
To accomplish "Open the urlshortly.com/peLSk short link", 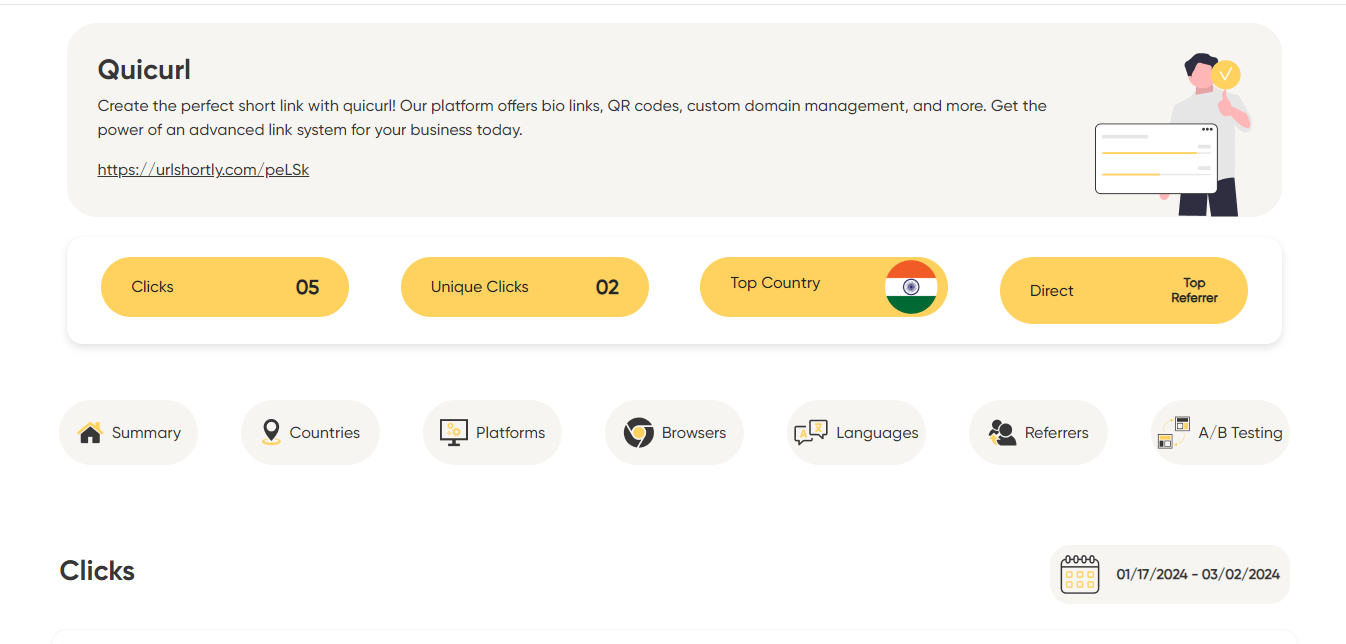I will [203, 170].
